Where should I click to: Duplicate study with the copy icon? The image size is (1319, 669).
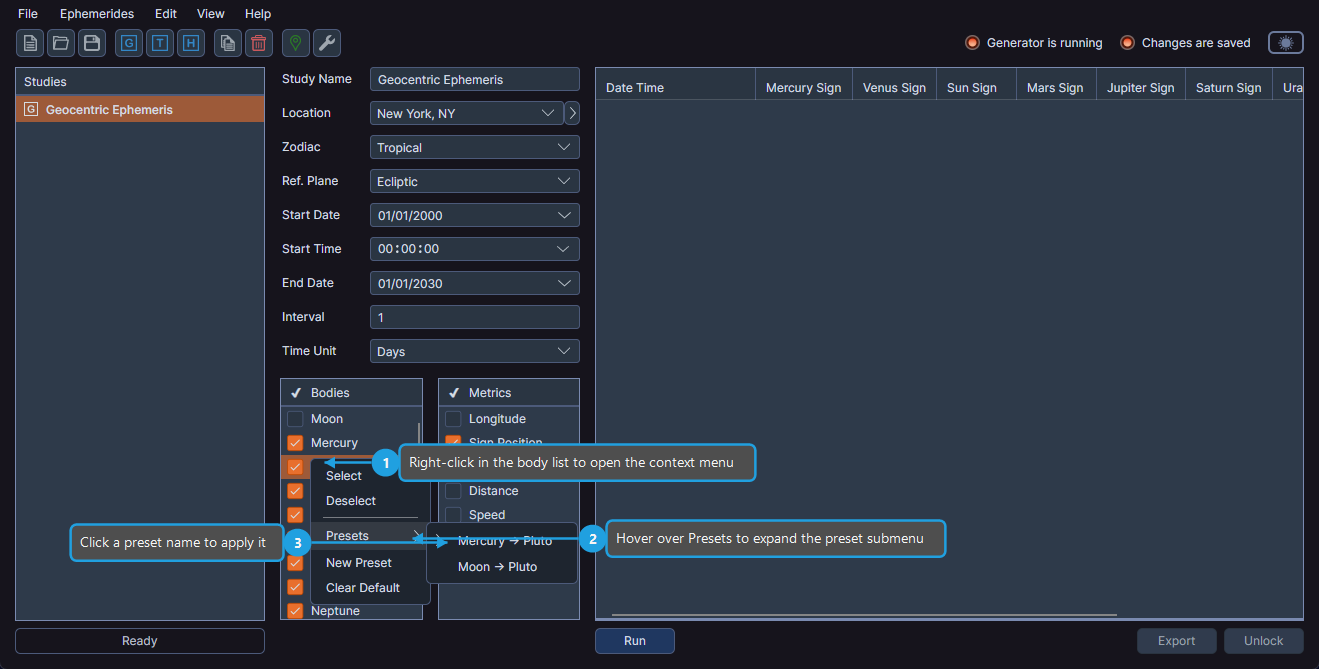coord(227,43)
